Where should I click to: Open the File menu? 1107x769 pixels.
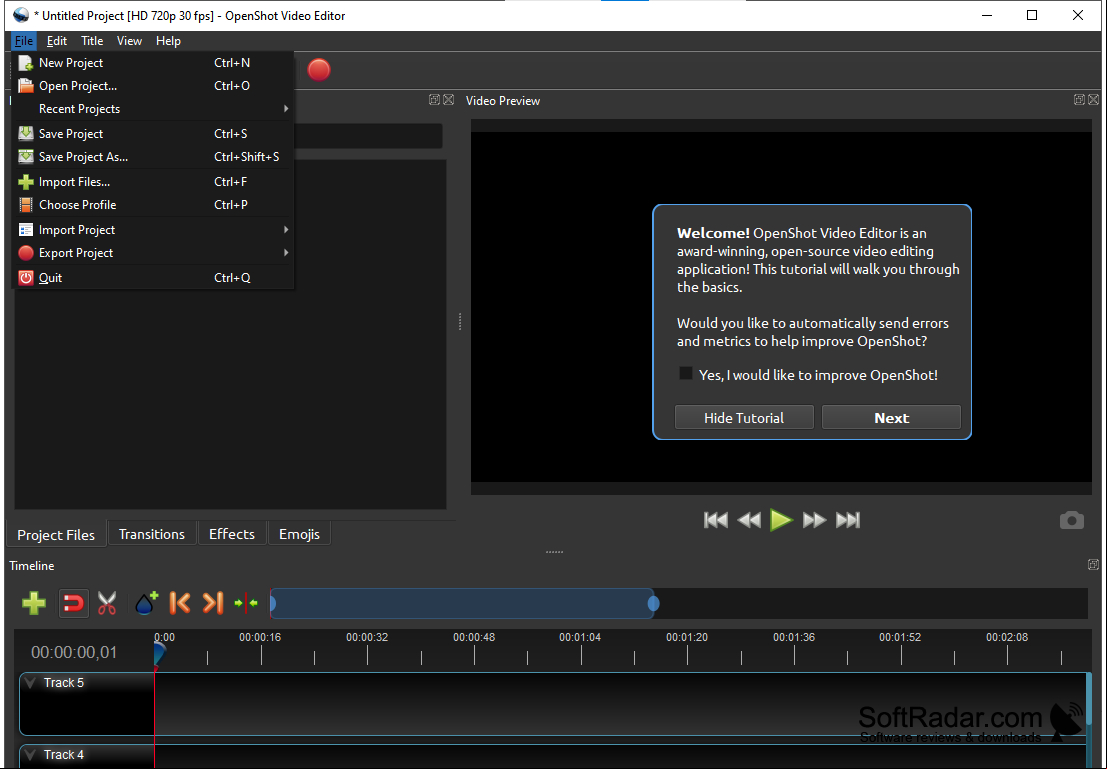(24, 41)
